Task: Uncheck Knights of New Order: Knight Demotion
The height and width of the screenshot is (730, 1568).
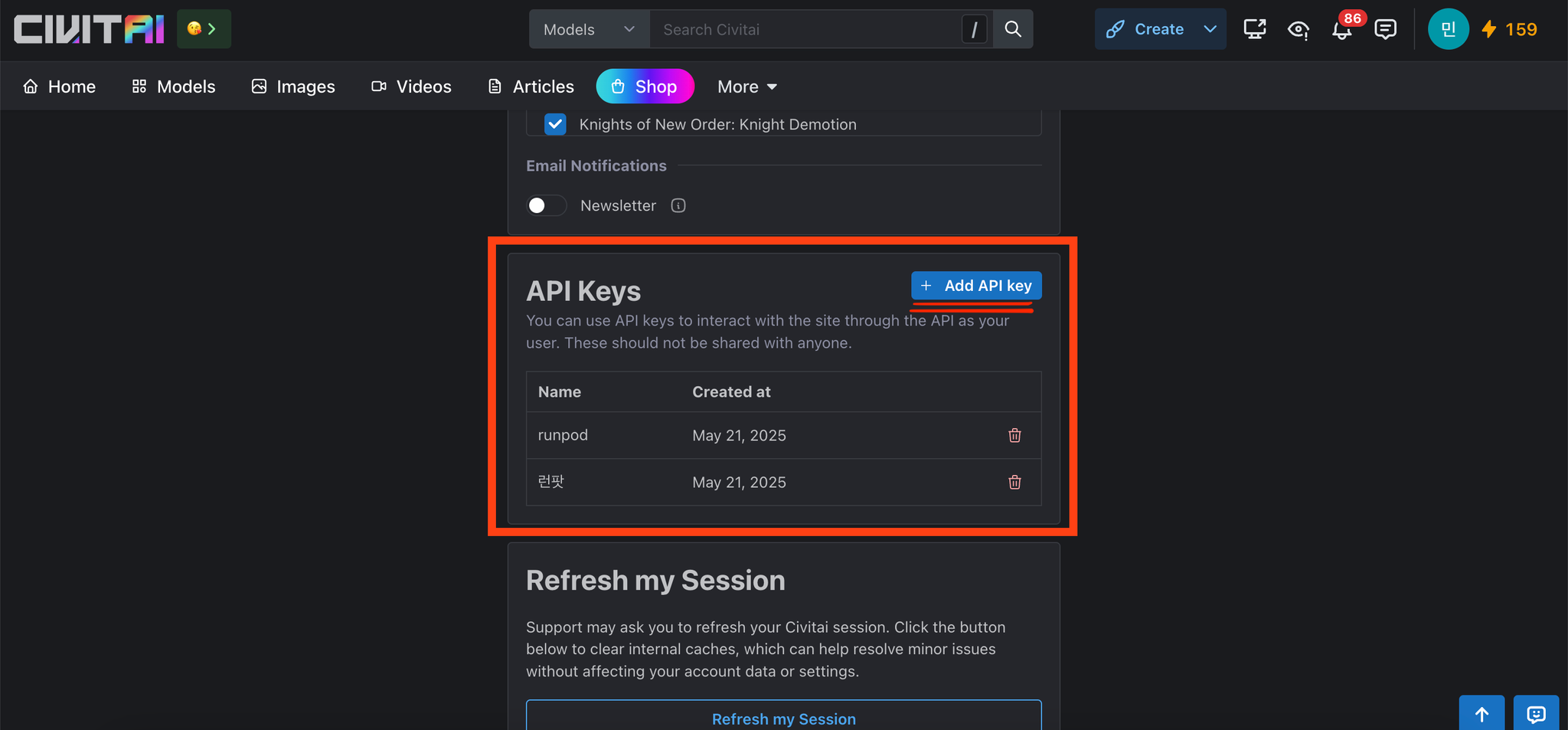Action: (555, 124)
